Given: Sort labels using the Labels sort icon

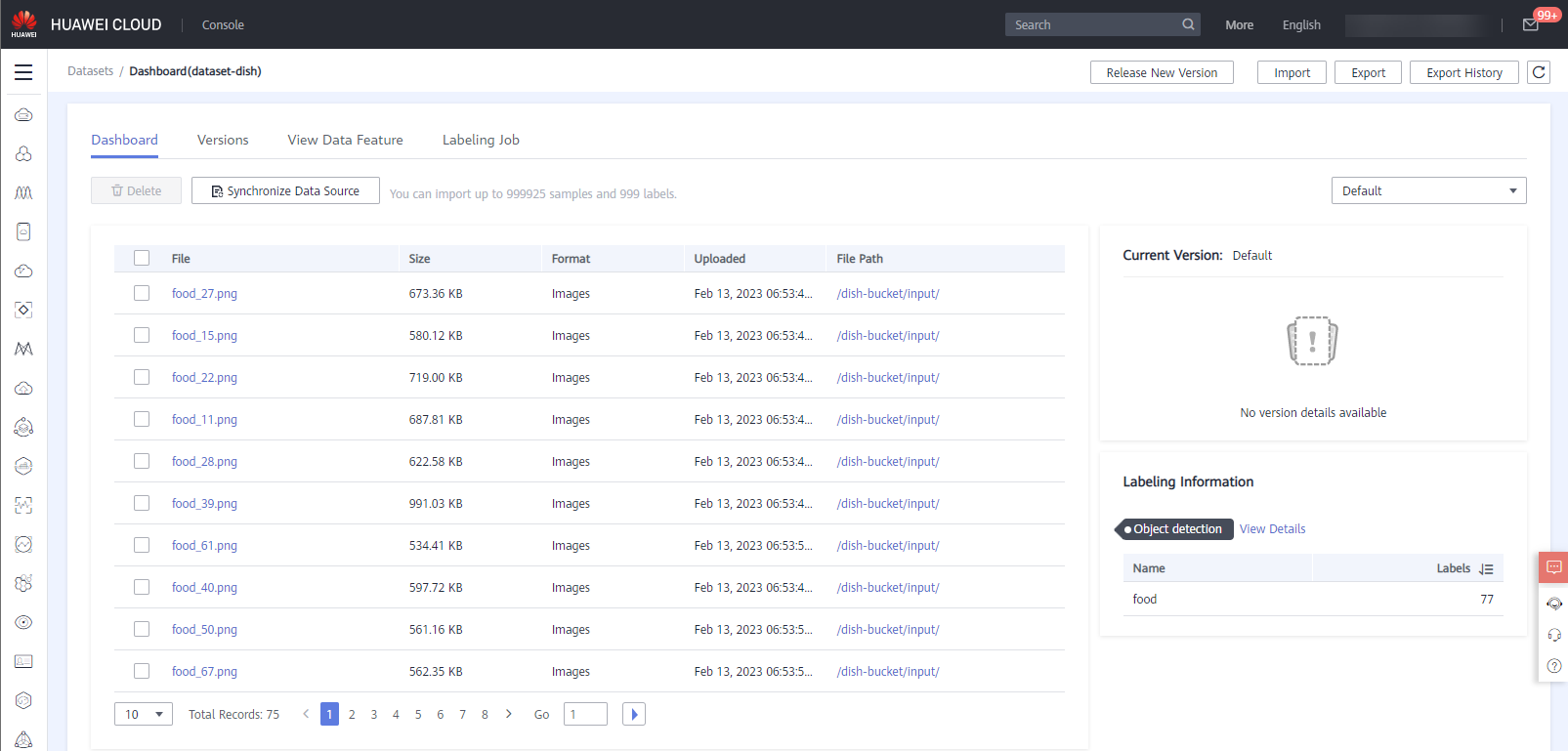Looking at the screenshot, I should (1486, 568).
